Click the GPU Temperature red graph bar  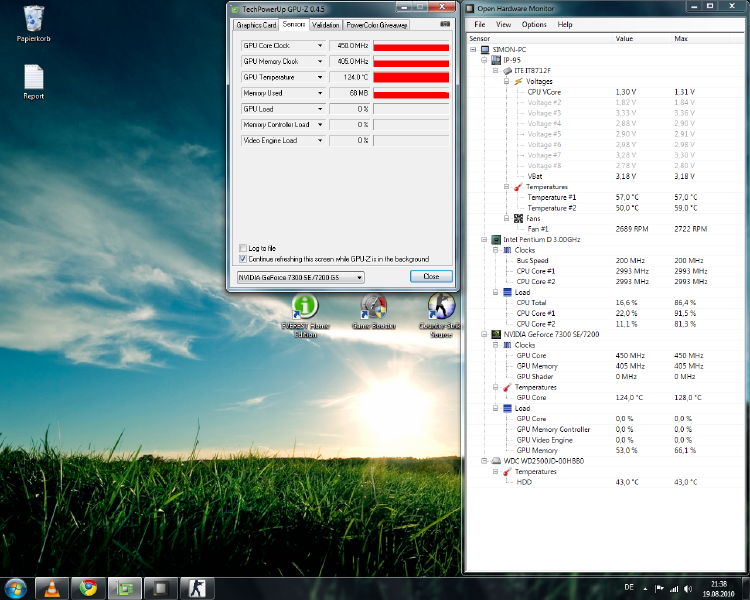[411, 77]
